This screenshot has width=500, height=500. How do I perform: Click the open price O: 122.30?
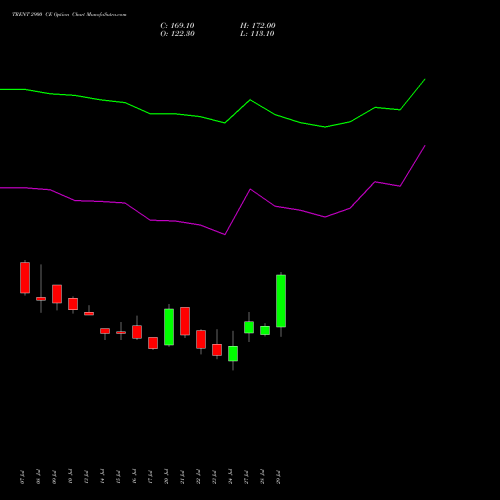(x=177, y=34)
